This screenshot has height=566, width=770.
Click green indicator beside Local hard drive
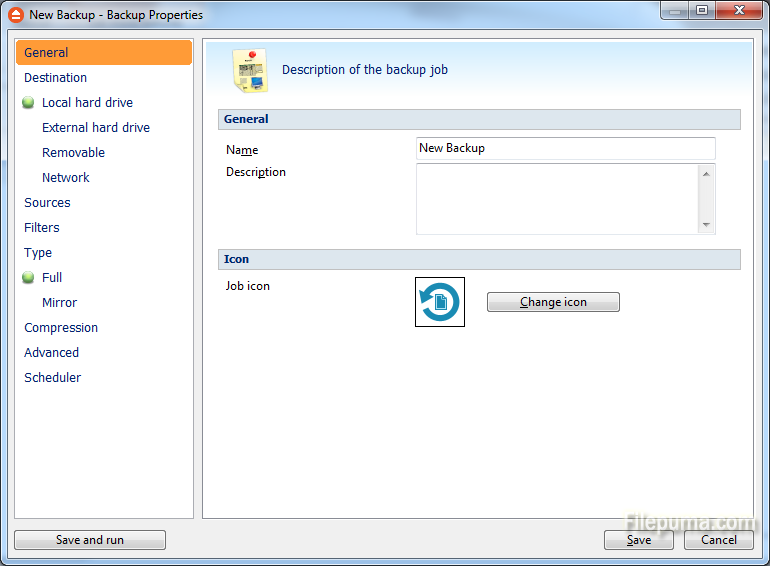[28, 102]
